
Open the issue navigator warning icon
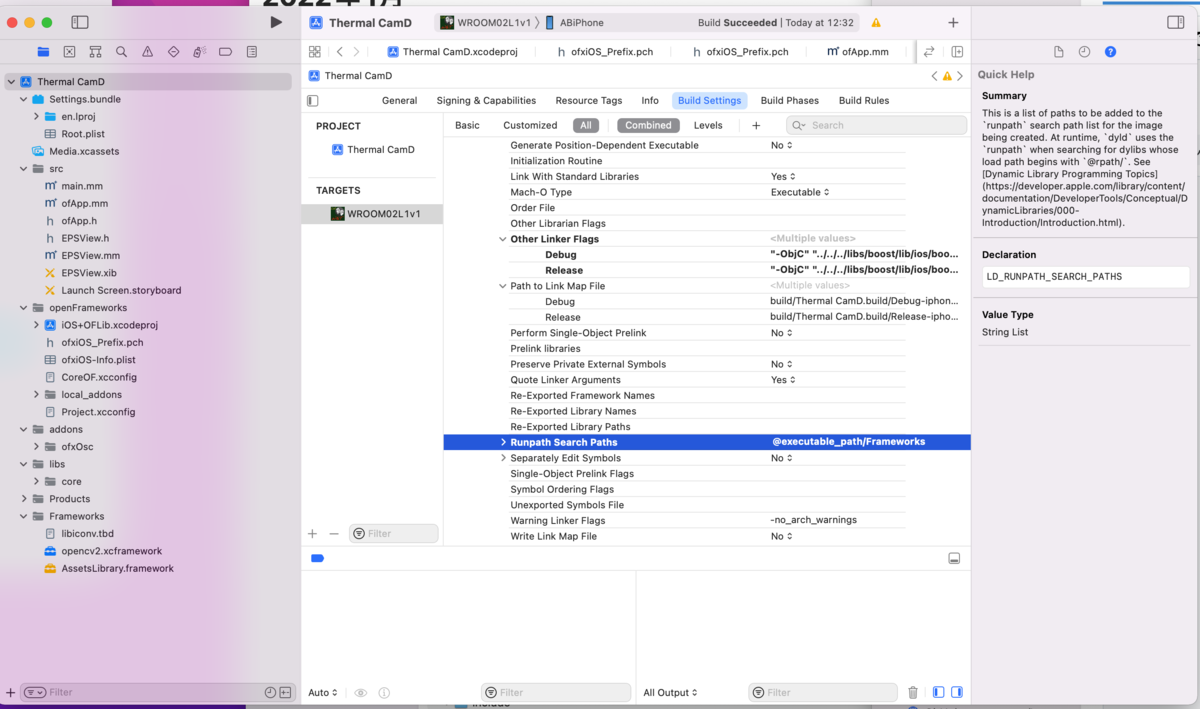147,52
